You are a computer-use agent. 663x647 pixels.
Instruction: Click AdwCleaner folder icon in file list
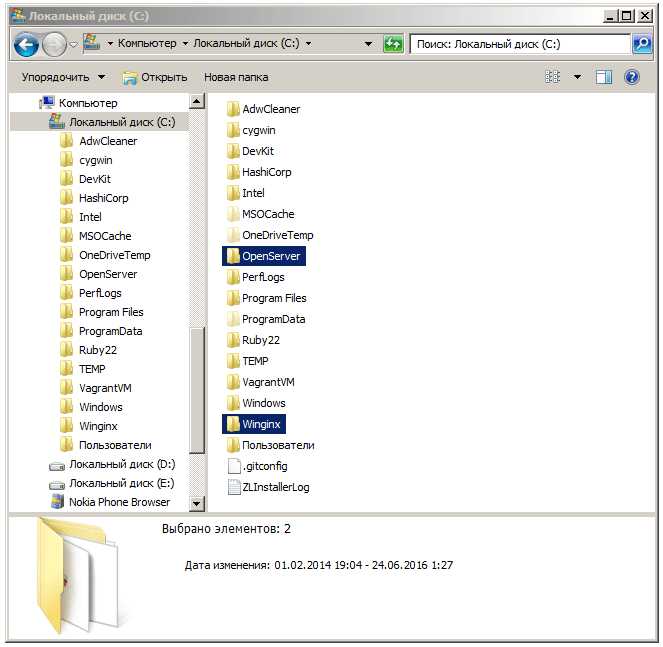point(233,109)
